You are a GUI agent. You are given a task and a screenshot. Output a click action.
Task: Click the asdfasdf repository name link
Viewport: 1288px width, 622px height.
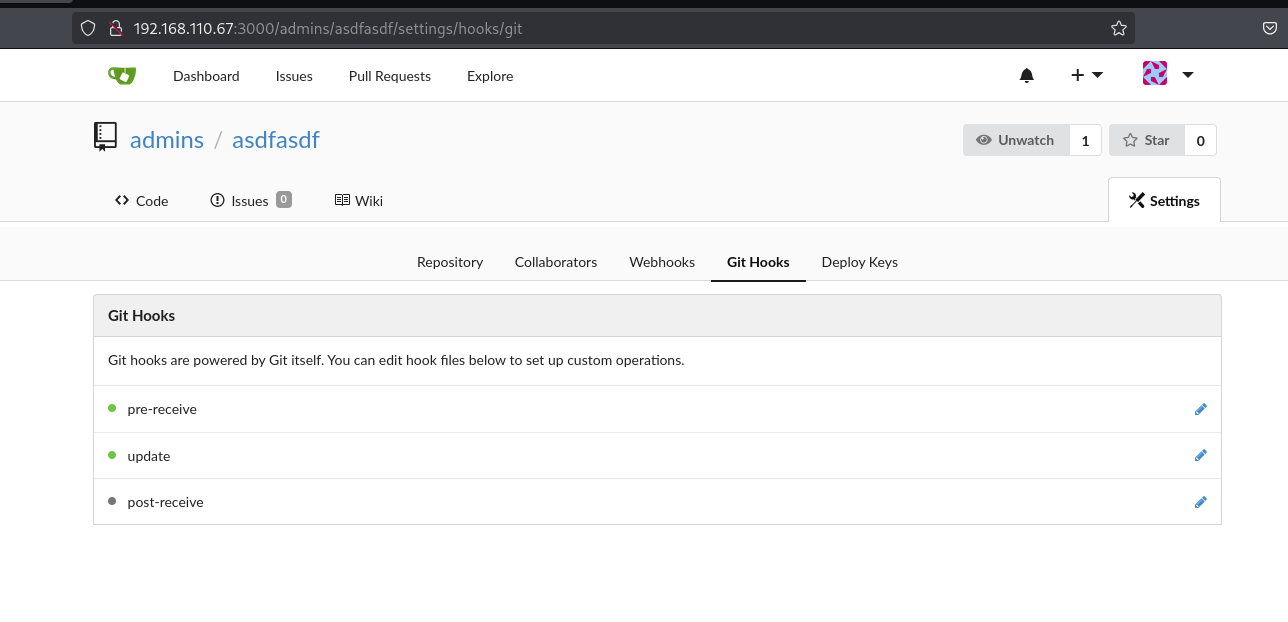tap(275, 140)
